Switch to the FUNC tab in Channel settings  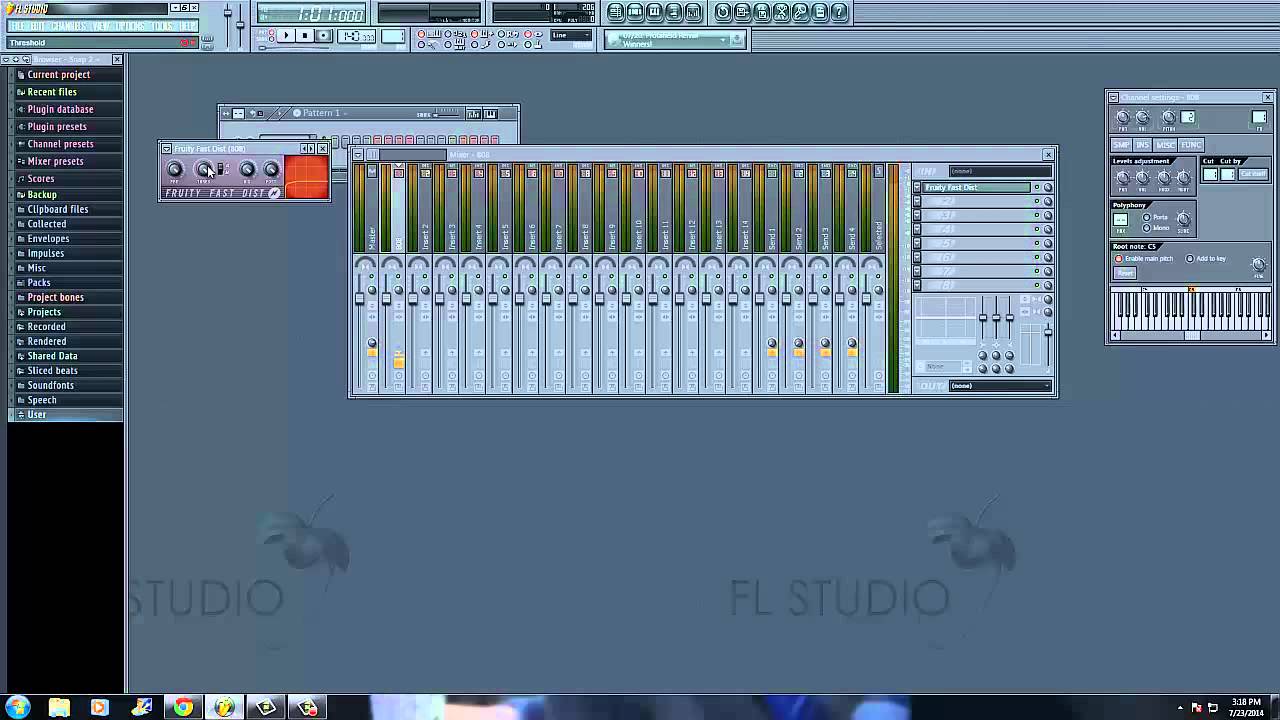point(1190,145)
